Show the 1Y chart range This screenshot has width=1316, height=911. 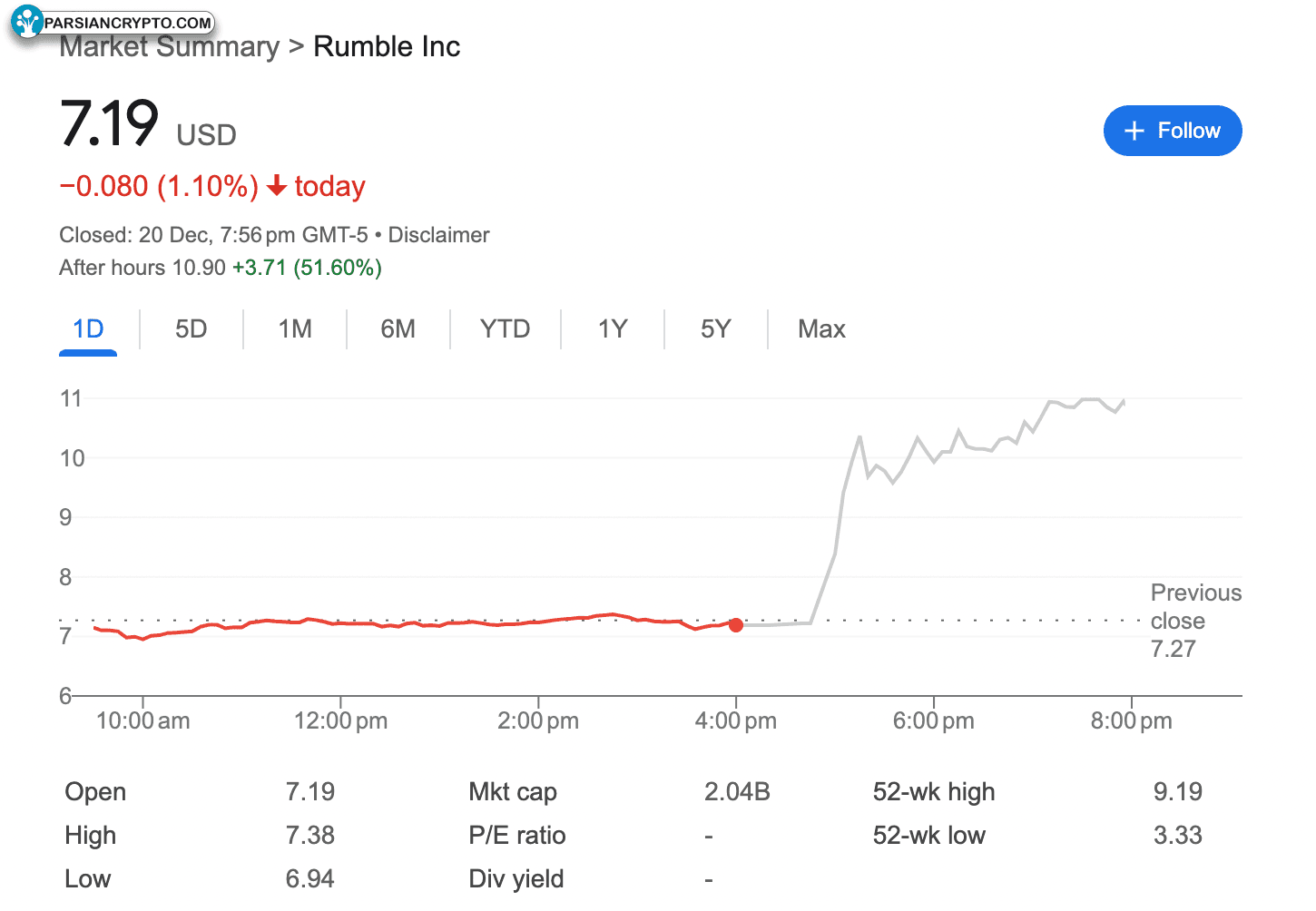[613, 328]
